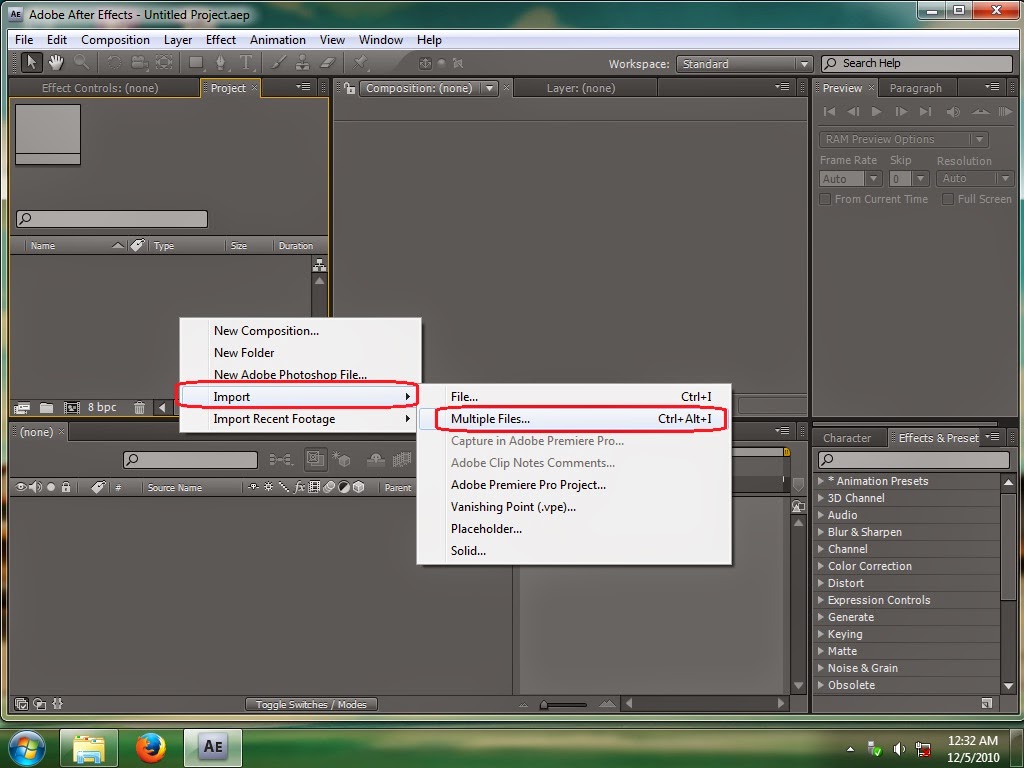
Task: Expand the Noise & Grain effects category
Action: pos(821,667)
